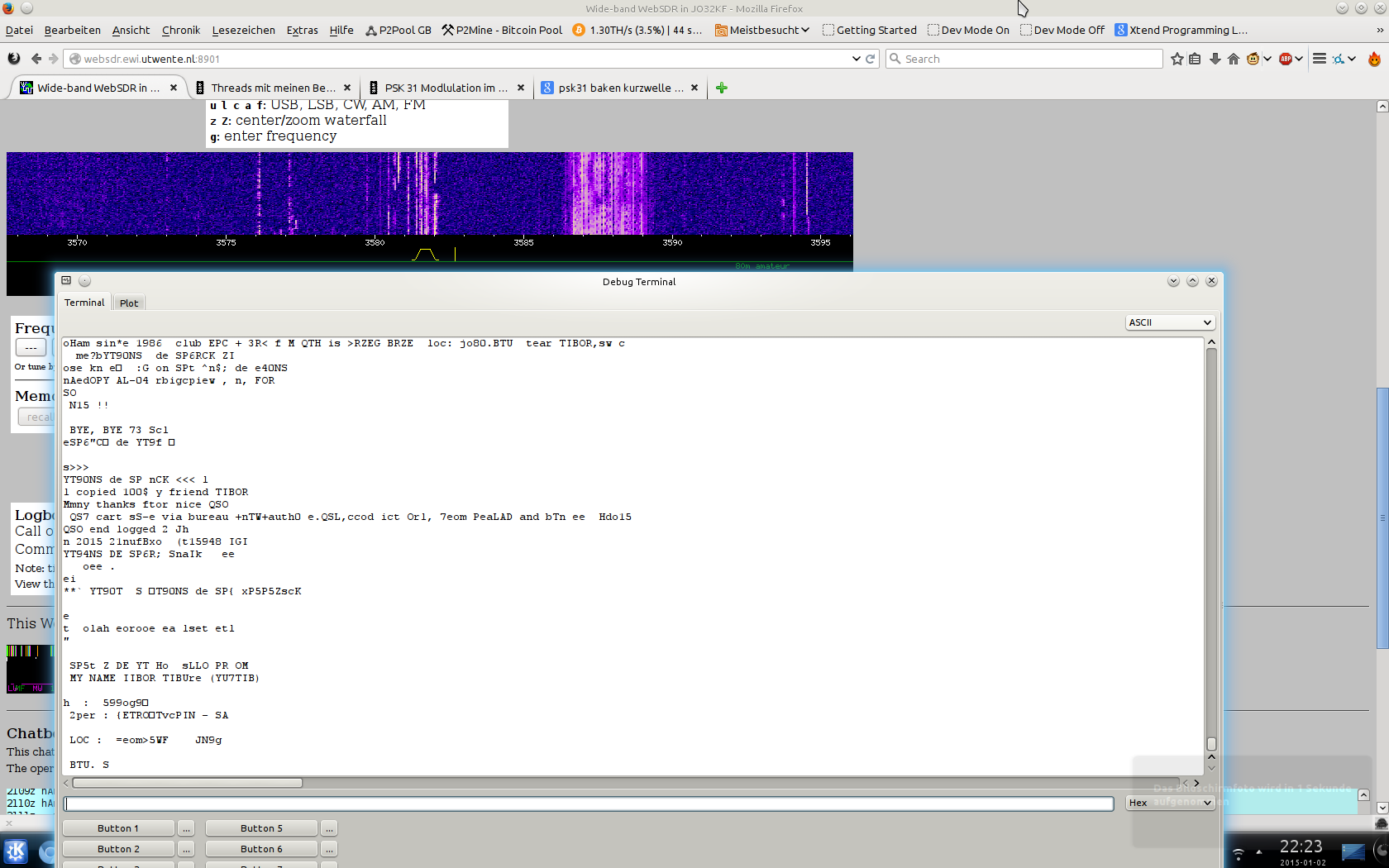This screenshot has width=1389, height=868.
Task: Open the Firefox hamburger menu
Action: 1320,59
